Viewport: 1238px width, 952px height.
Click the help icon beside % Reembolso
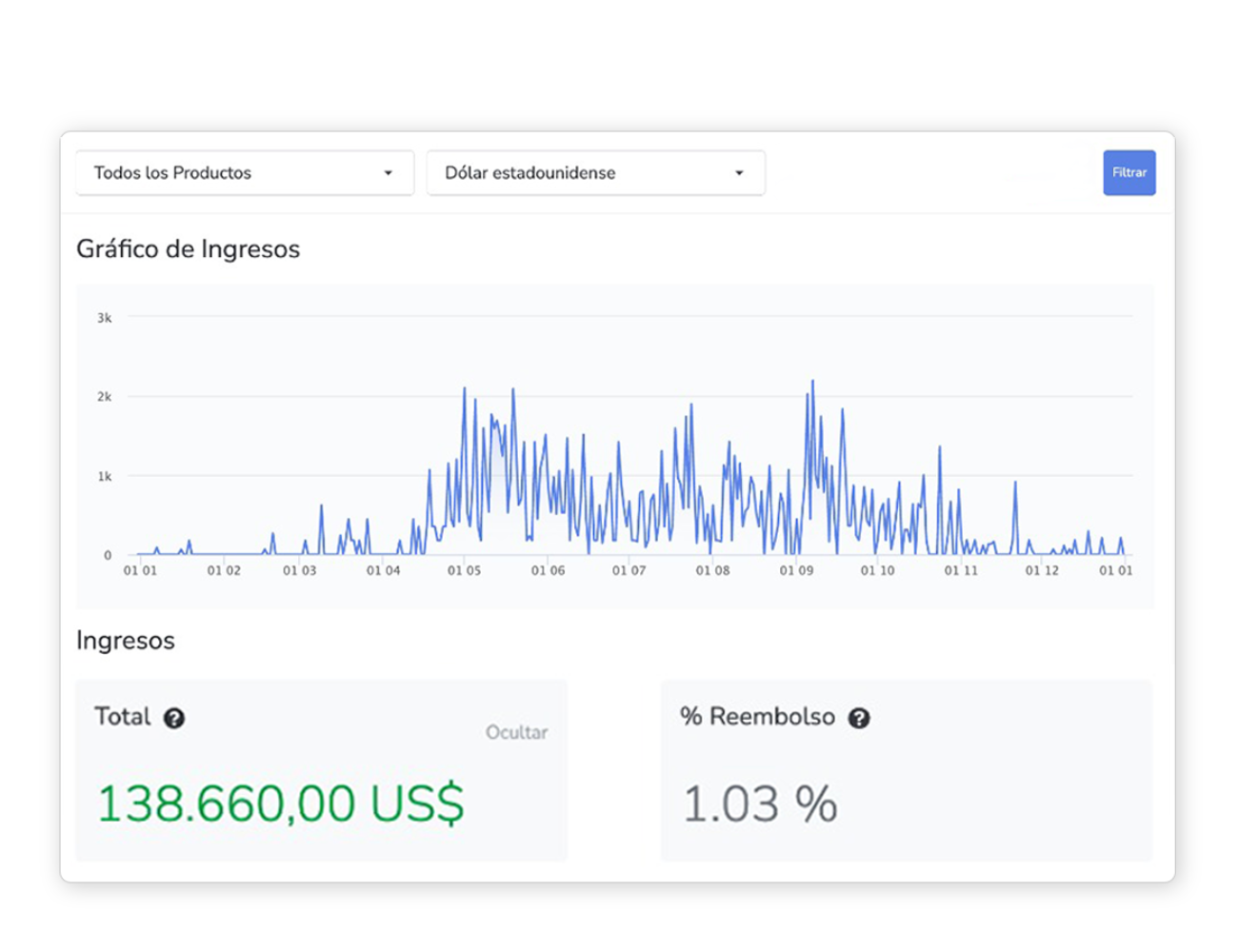click(859, 719)
